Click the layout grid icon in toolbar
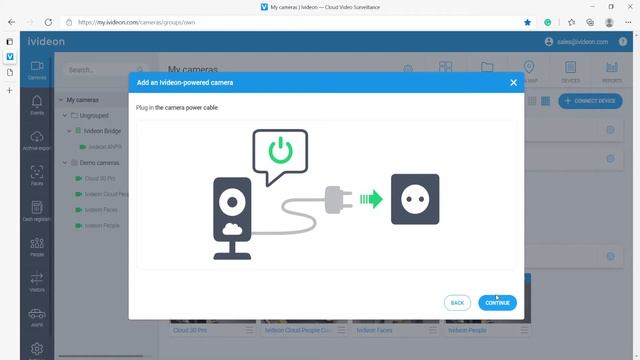Viewport: 640px width, 360px height. click(x=445, y=67)
